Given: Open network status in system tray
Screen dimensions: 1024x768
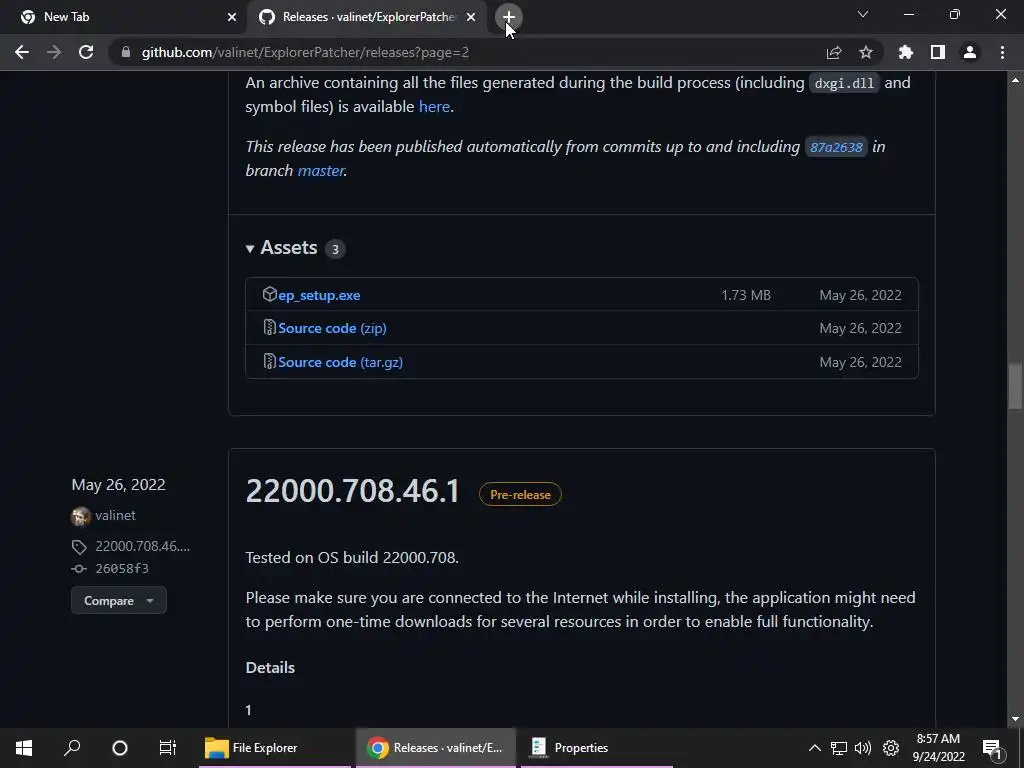Looking at the screenshot, I should coord(839,748).
